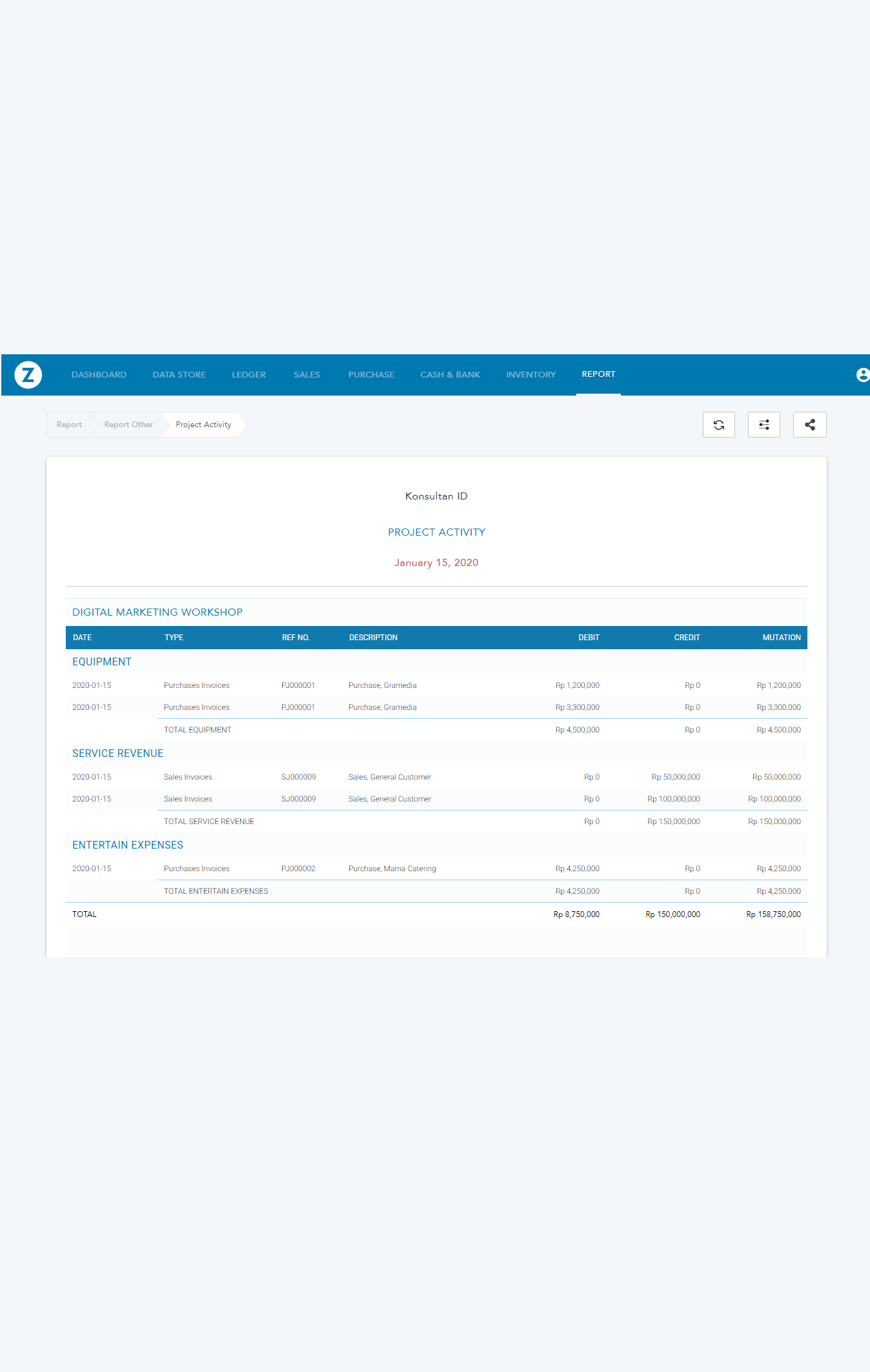Click reference number SJ000009 in first sales row
The image size is (870, 1372).
[x=298, y=777]
